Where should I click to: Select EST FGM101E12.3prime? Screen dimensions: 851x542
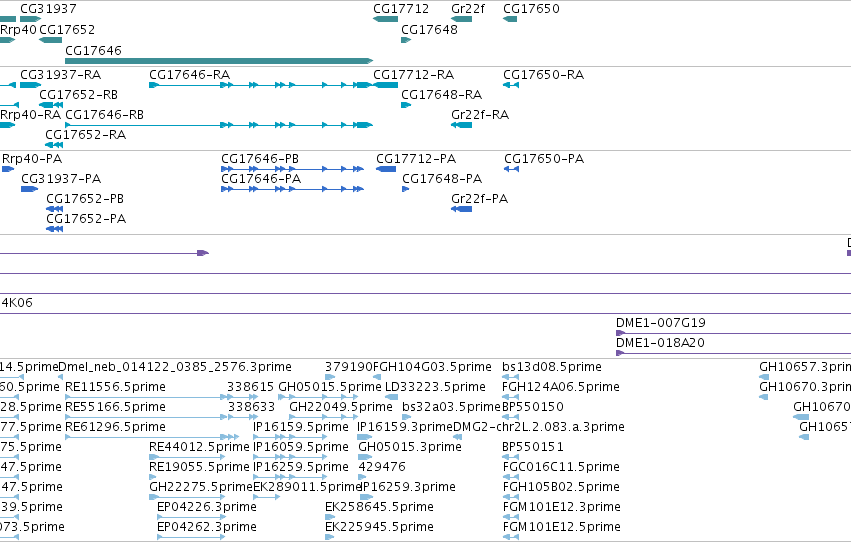point(511,517)
